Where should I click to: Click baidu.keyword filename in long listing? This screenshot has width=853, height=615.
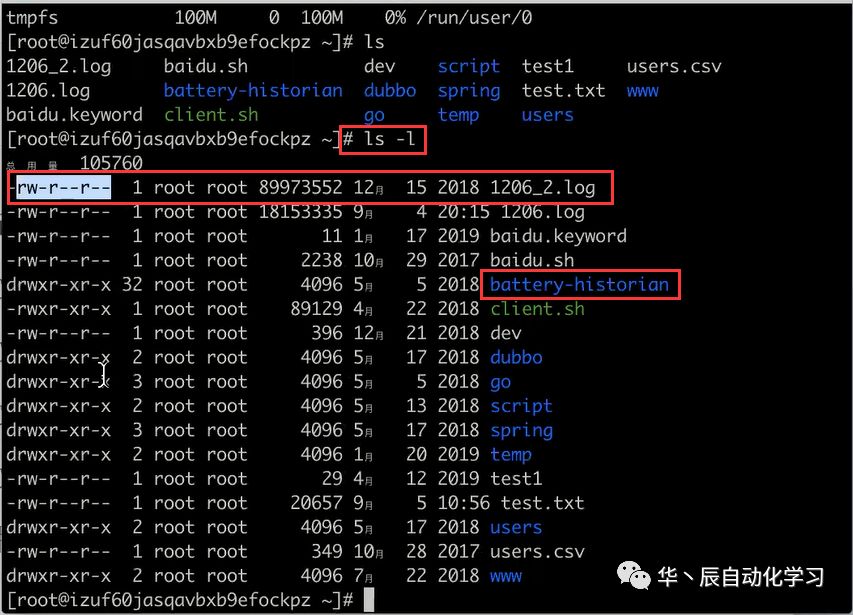pos(558,236)
